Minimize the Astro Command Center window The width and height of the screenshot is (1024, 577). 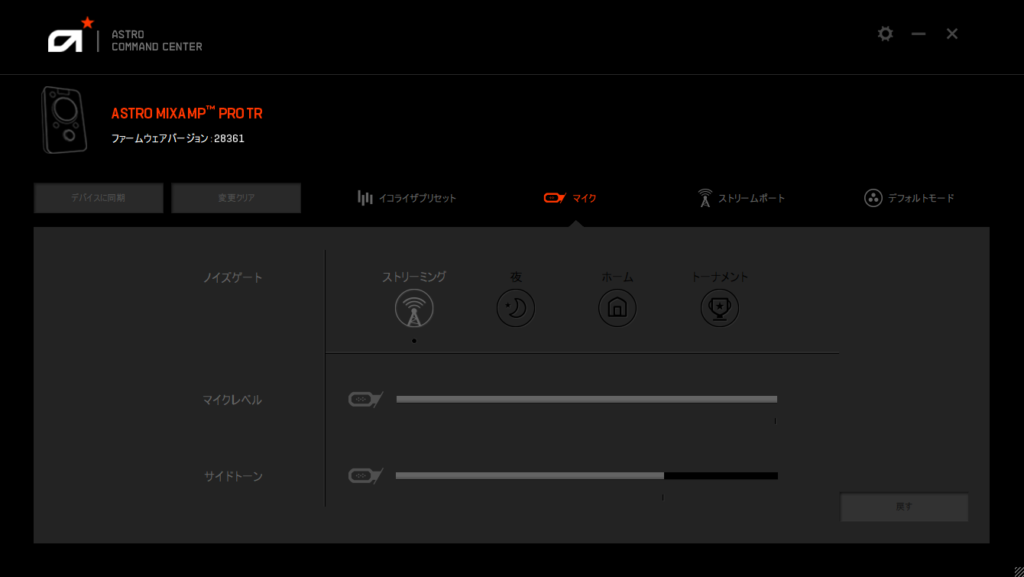tap(918, 33)
